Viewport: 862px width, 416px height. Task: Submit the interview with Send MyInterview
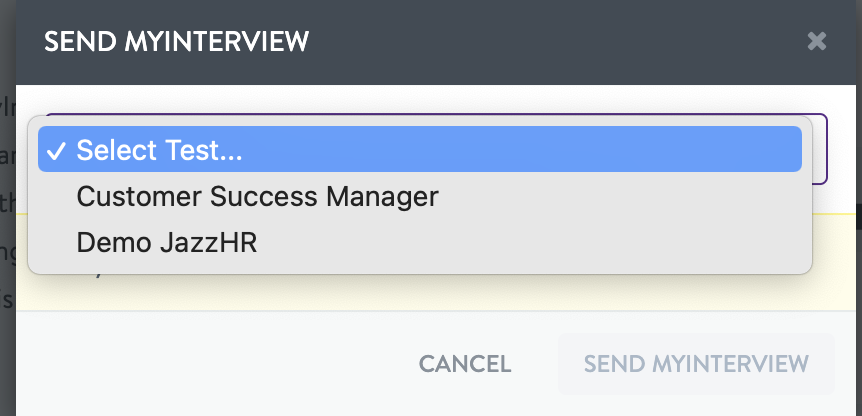[696, 364]
